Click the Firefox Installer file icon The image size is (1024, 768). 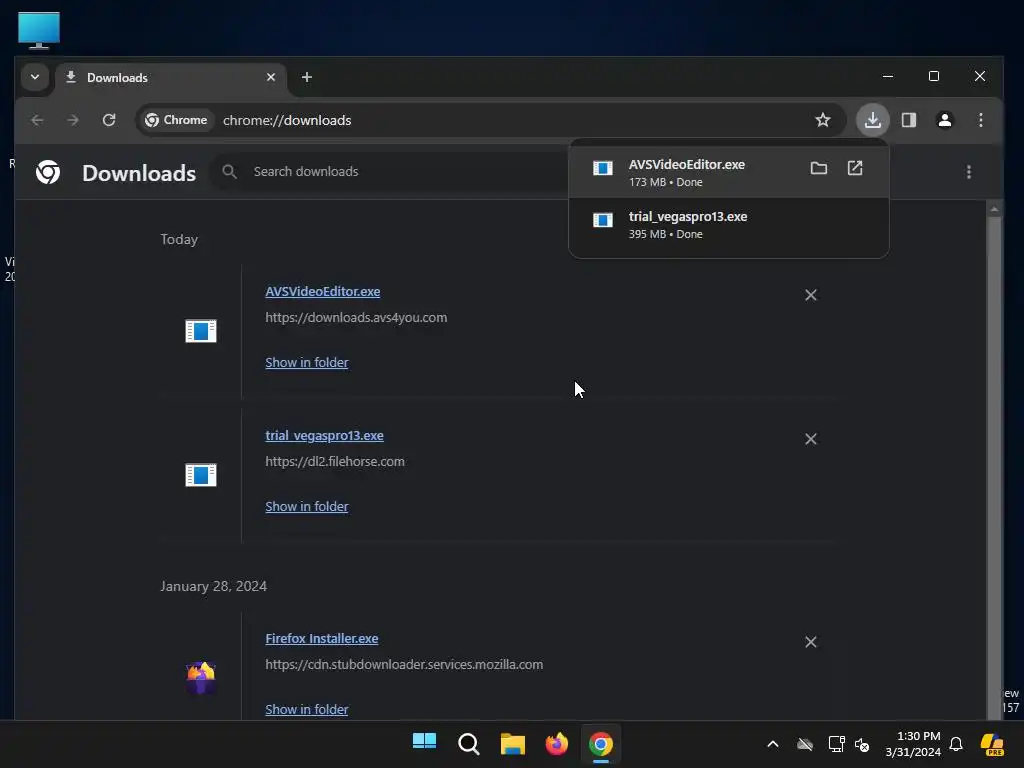(200, 678)
